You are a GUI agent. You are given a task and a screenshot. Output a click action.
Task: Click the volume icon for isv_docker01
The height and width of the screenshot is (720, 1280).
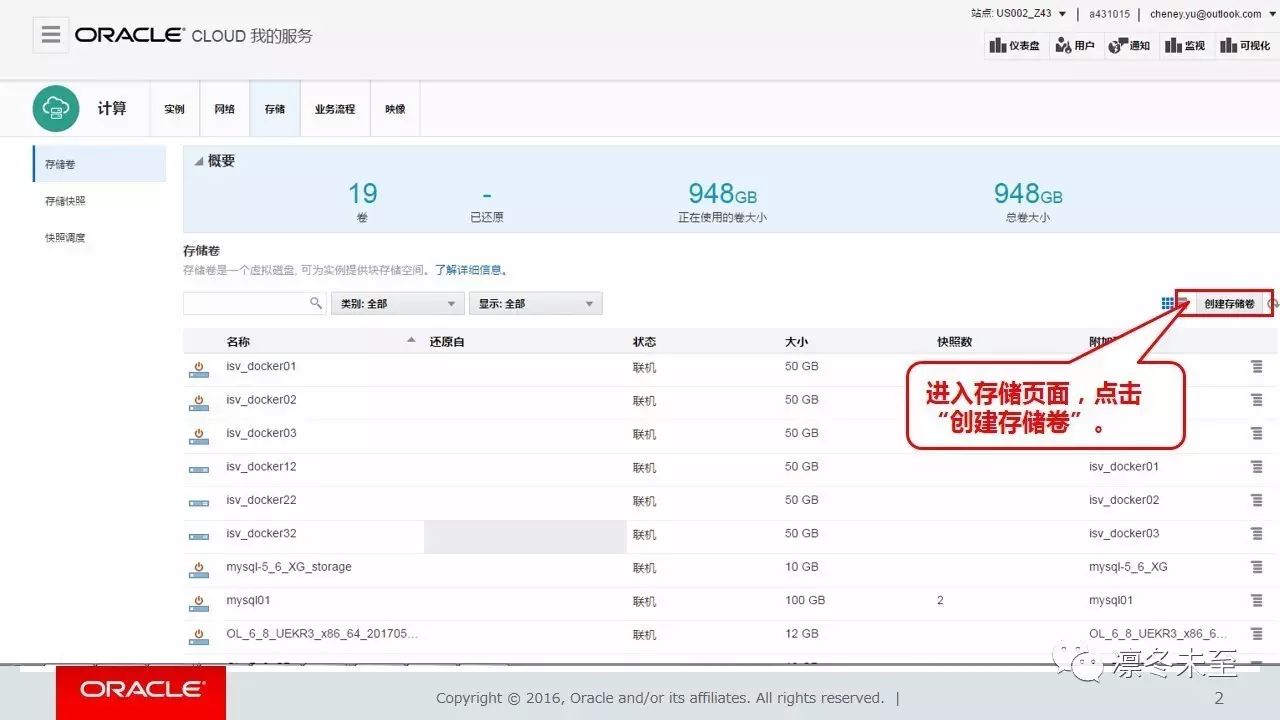199,370
